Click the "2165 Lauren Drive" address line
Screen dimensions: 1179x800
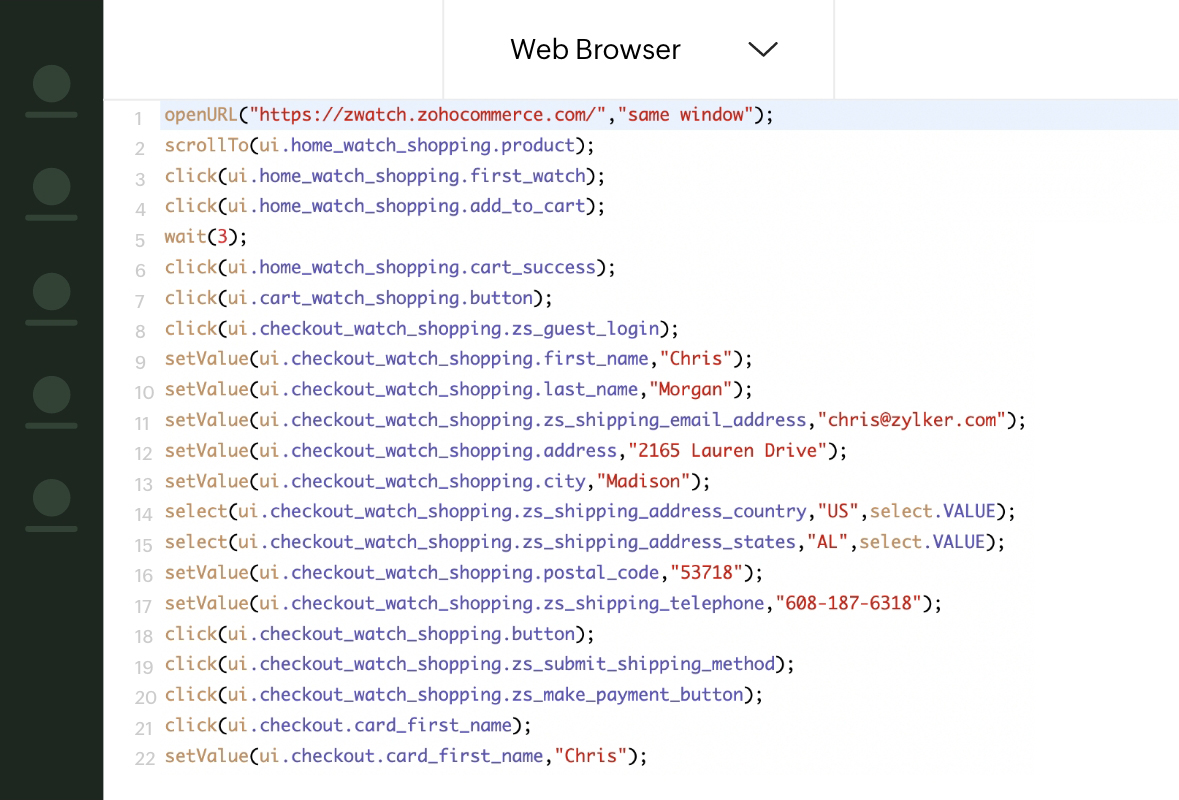coord(505,450)
